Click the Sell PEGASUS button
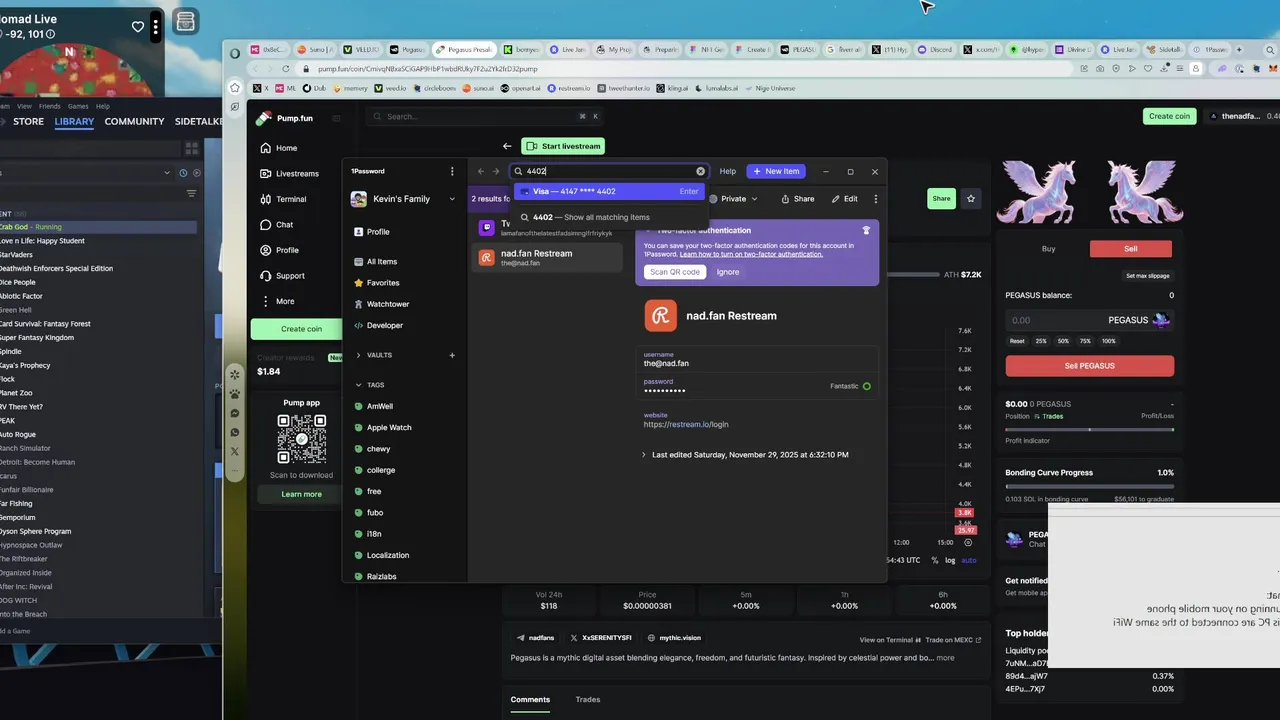 pos(1089,366)
